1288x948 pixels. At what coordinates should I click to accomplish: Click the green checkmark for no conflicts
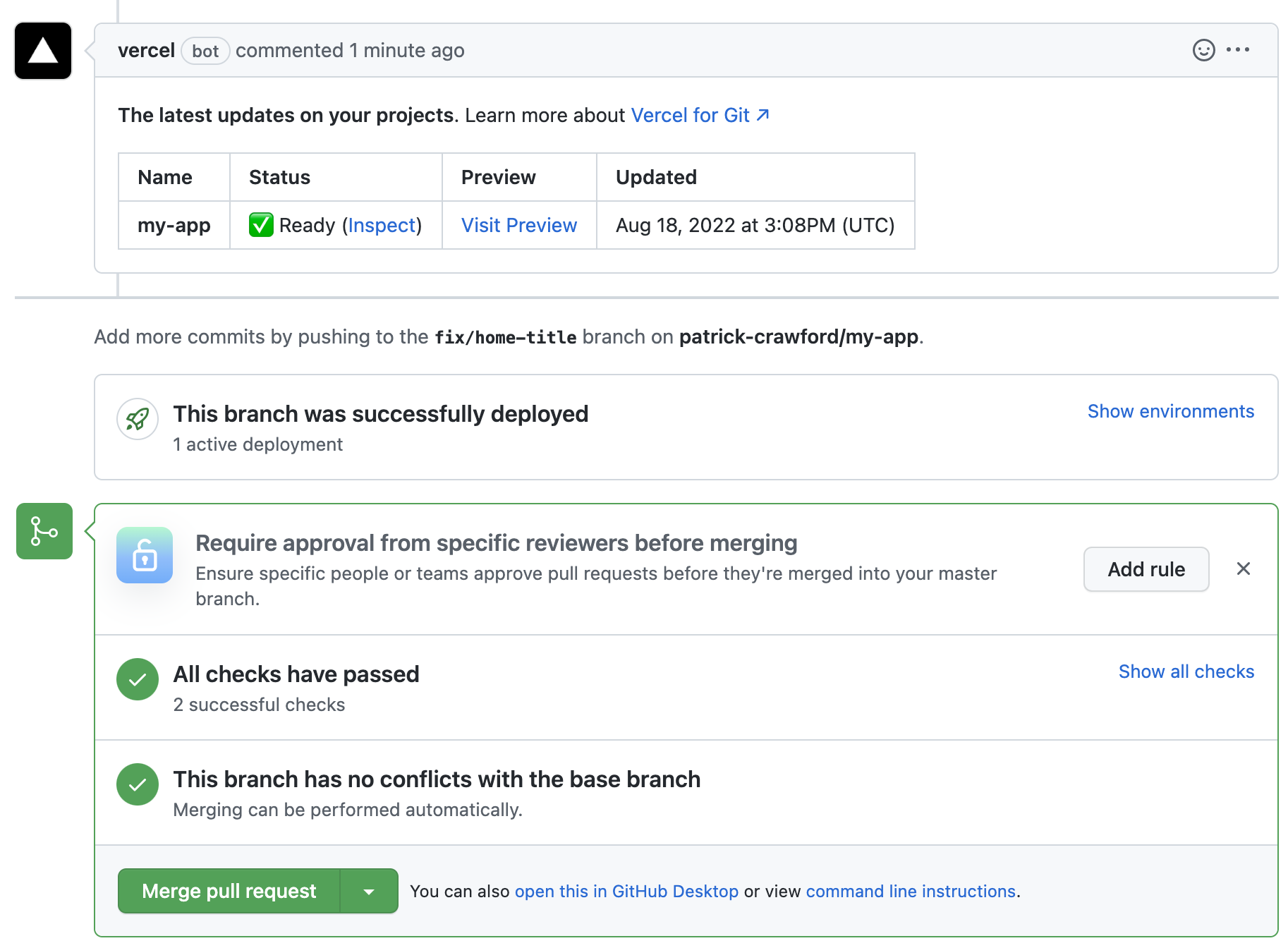coord(137,784)
